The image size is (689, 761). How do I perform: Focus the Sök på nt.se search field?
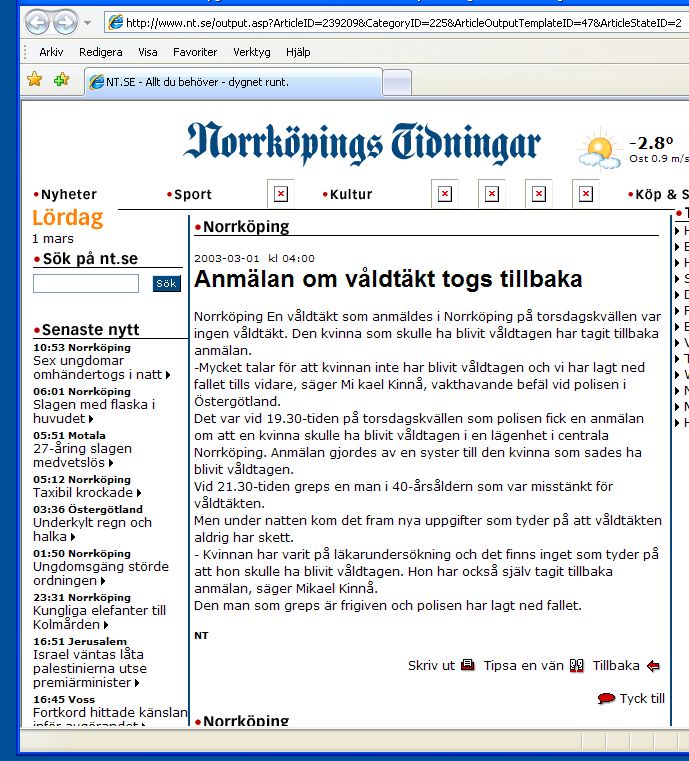[x=86, y=283]
